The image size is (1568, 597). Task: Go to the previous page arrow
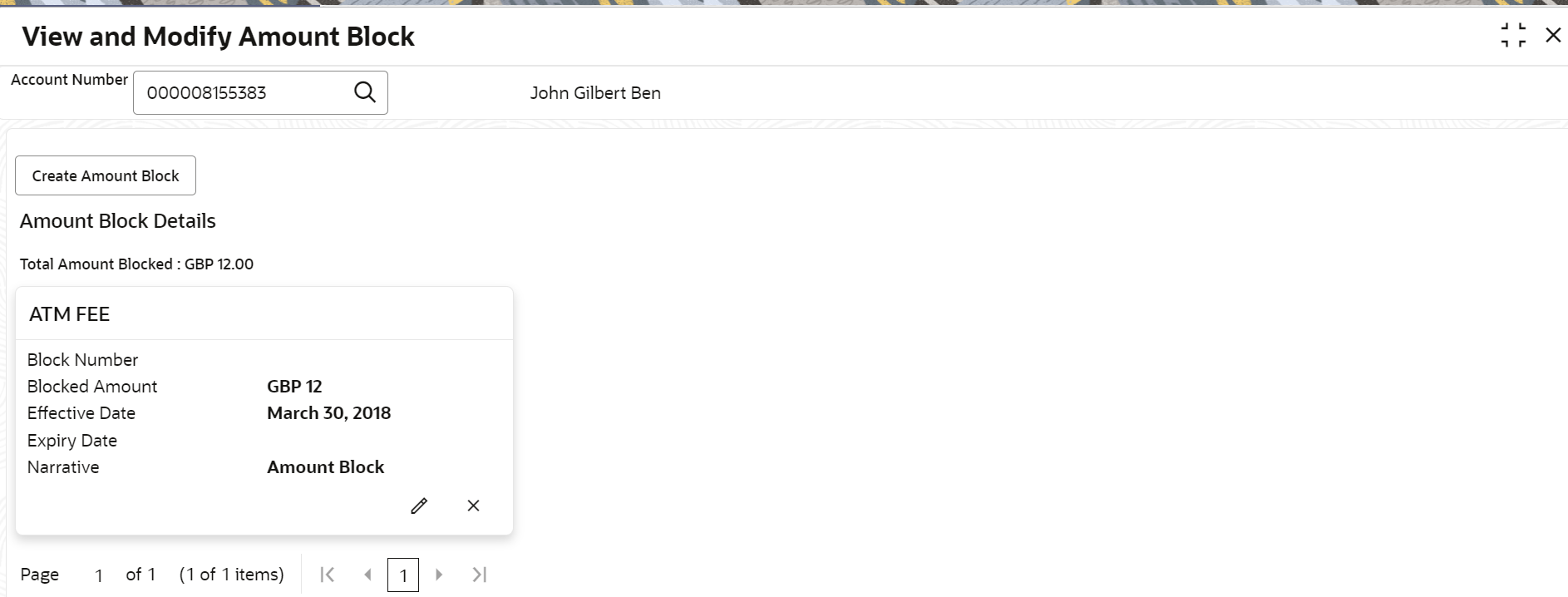[367, 575]
